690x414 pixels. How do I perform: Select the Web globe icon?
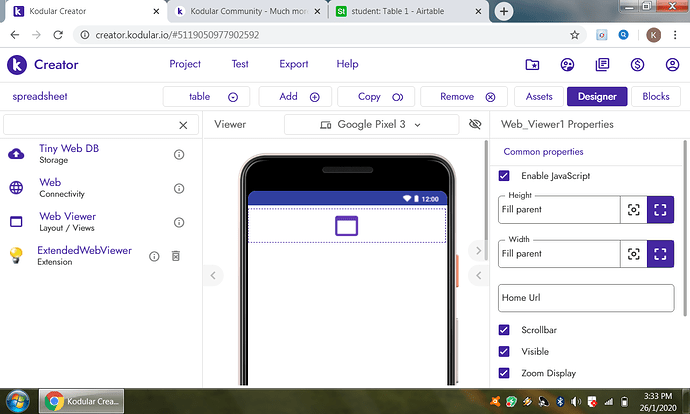click(16, 188)
